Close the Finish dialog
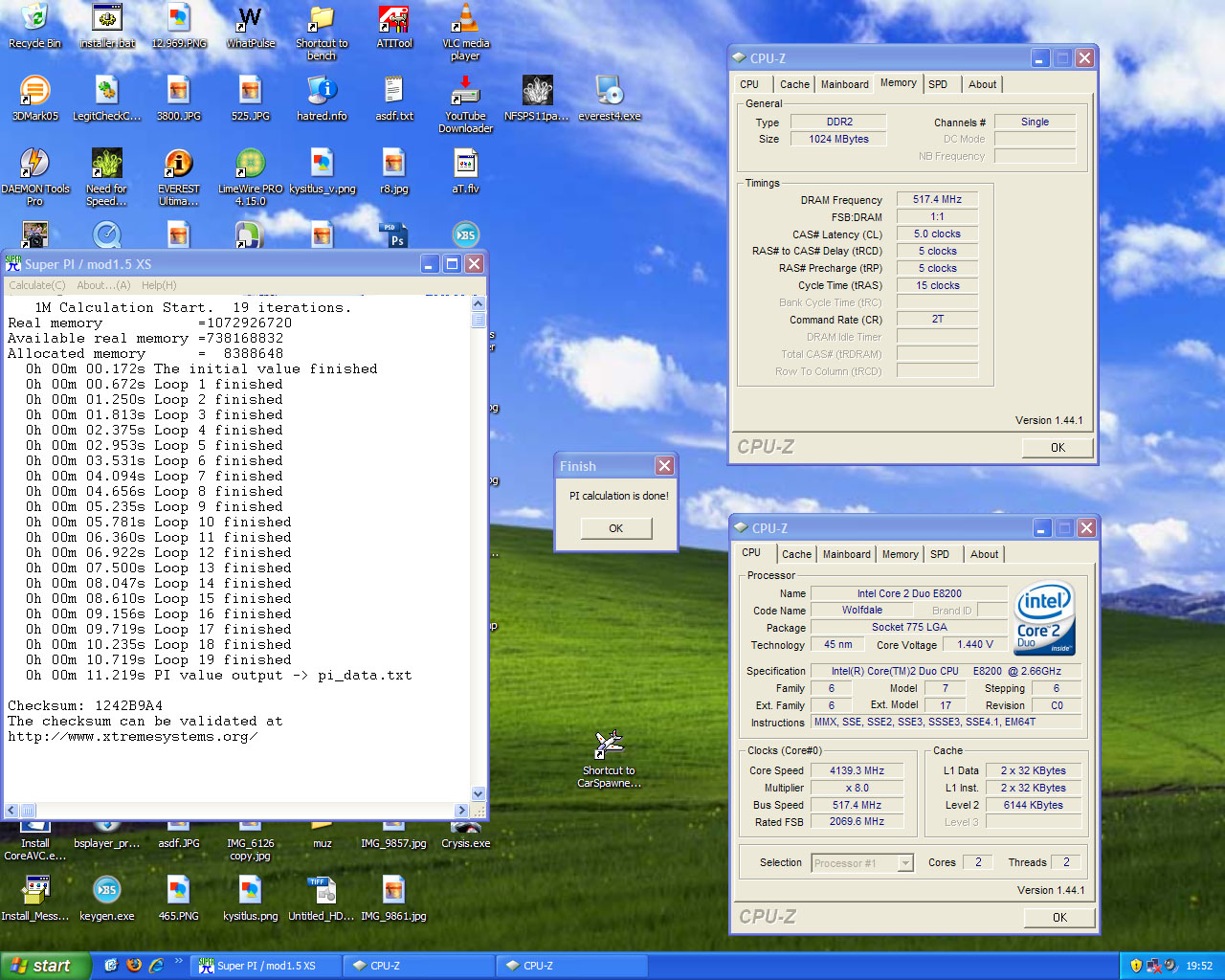 coord(664,466)
